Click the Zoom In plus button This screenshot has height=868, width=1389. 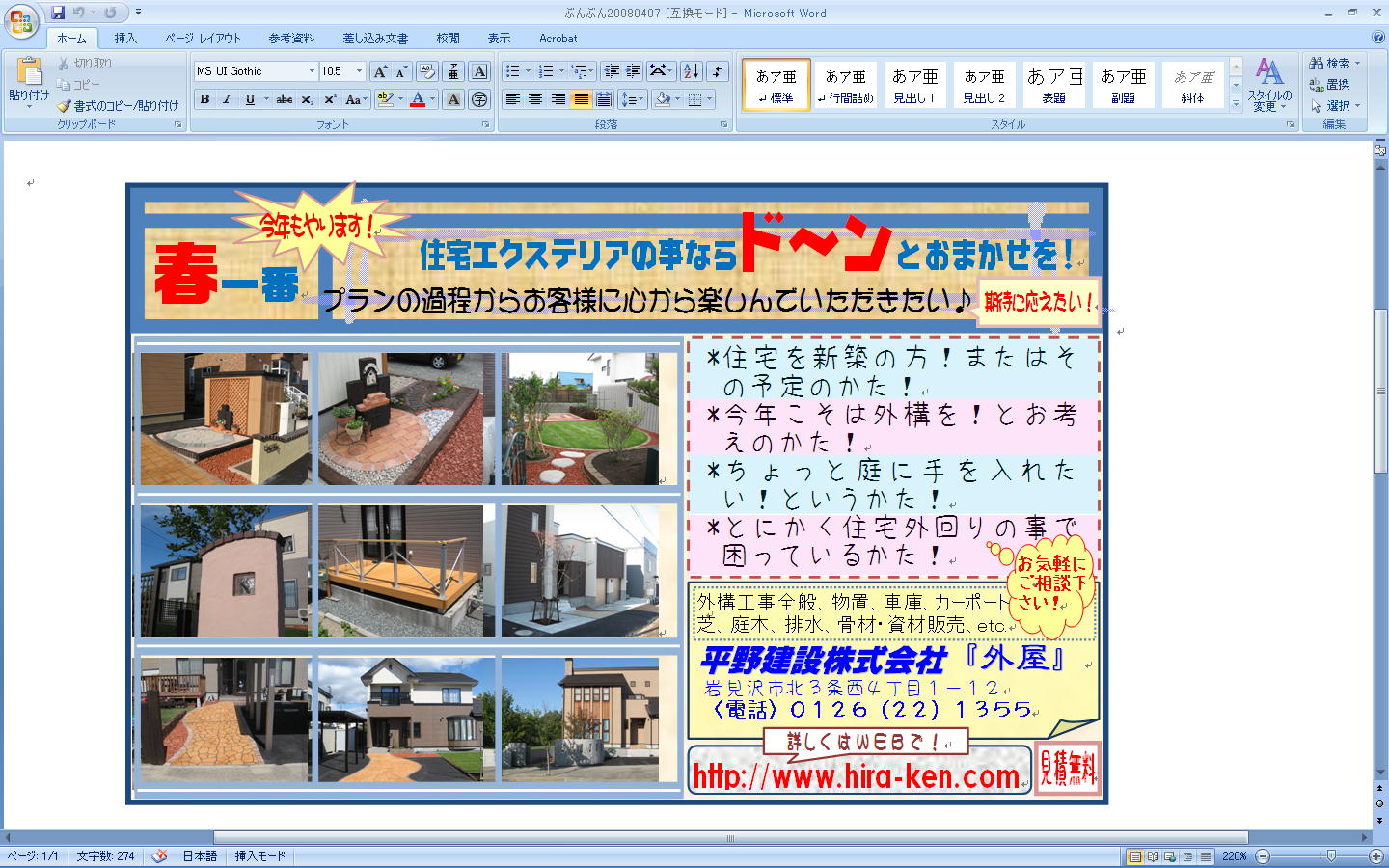(x=1376, y=856)
